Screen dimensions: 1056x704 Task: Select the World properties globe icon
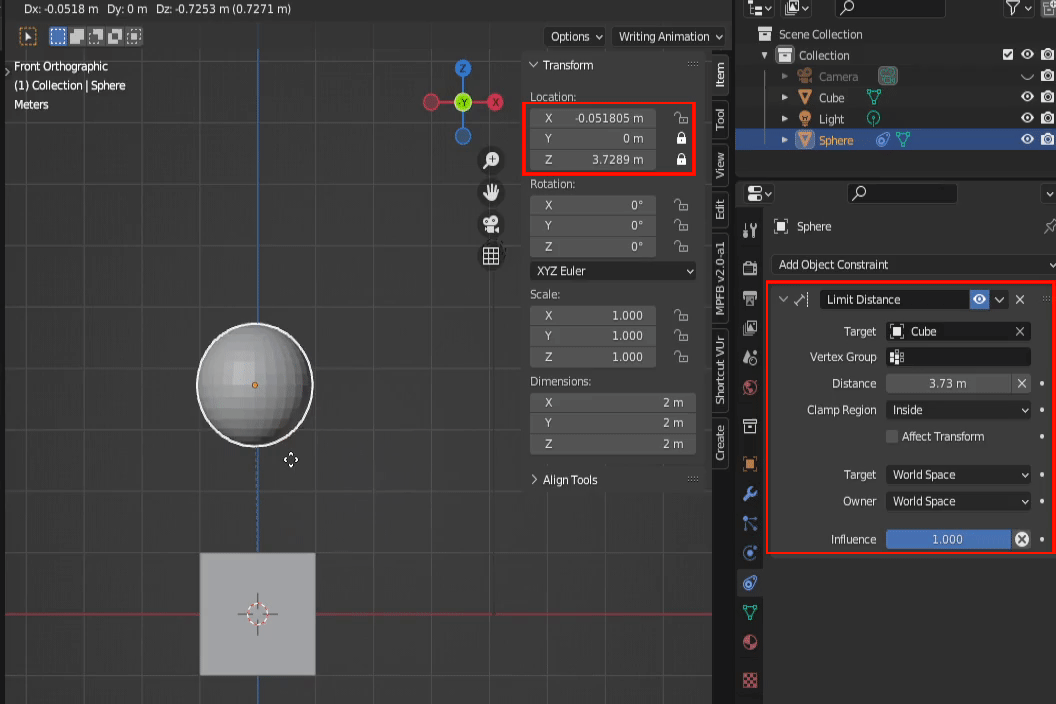click(x=749, y=387)
